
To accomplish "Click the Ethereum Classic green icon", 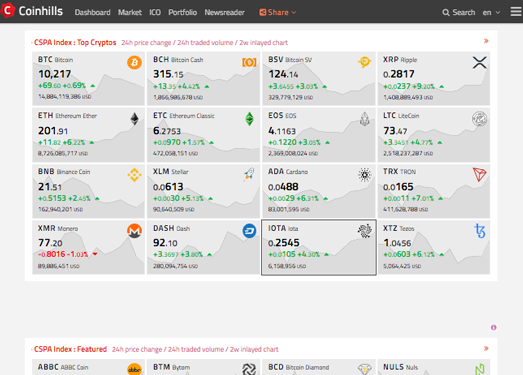I will click(x=249, y=119).
